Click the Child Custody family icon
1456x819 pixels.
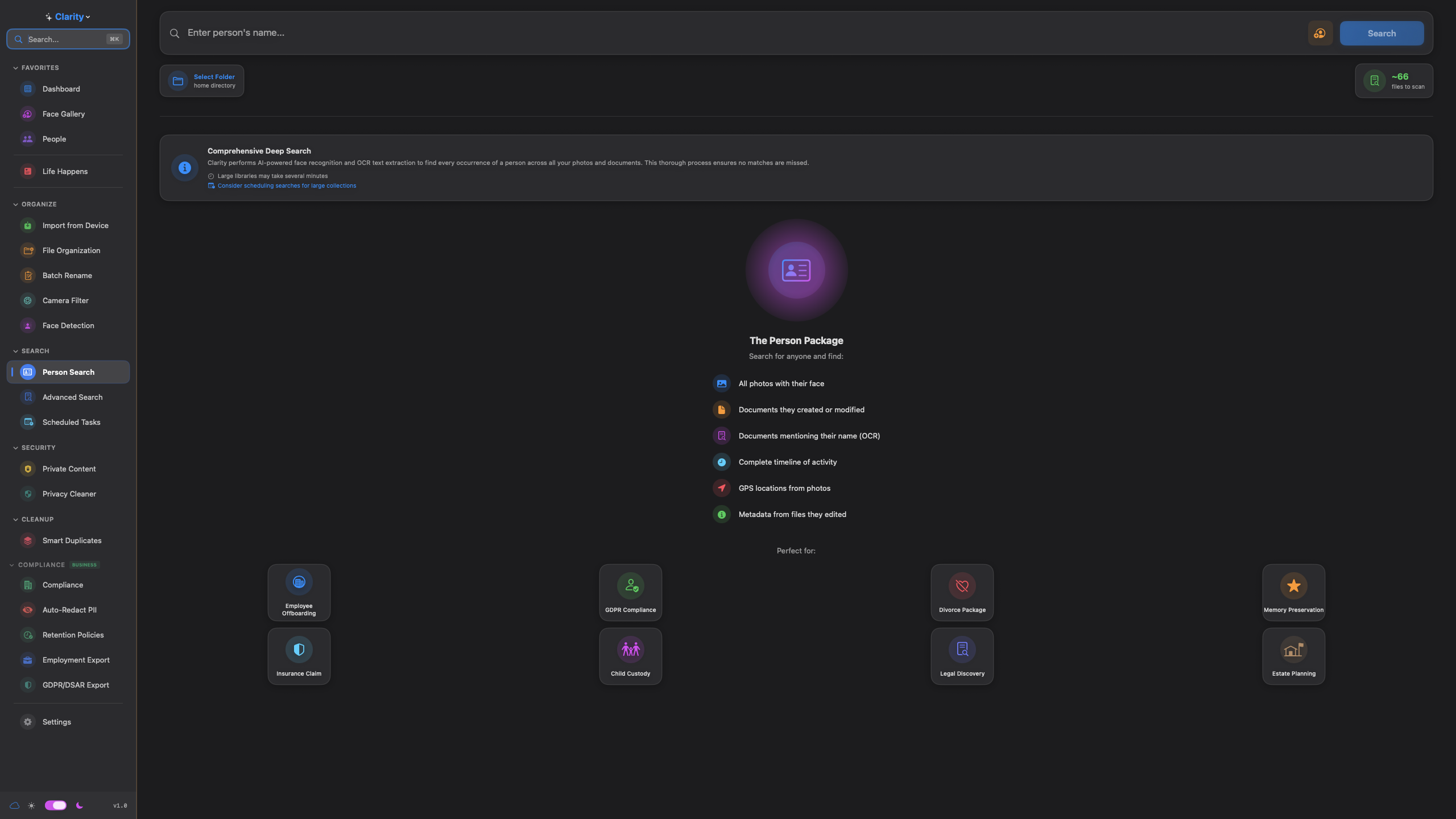coord(630,650)
